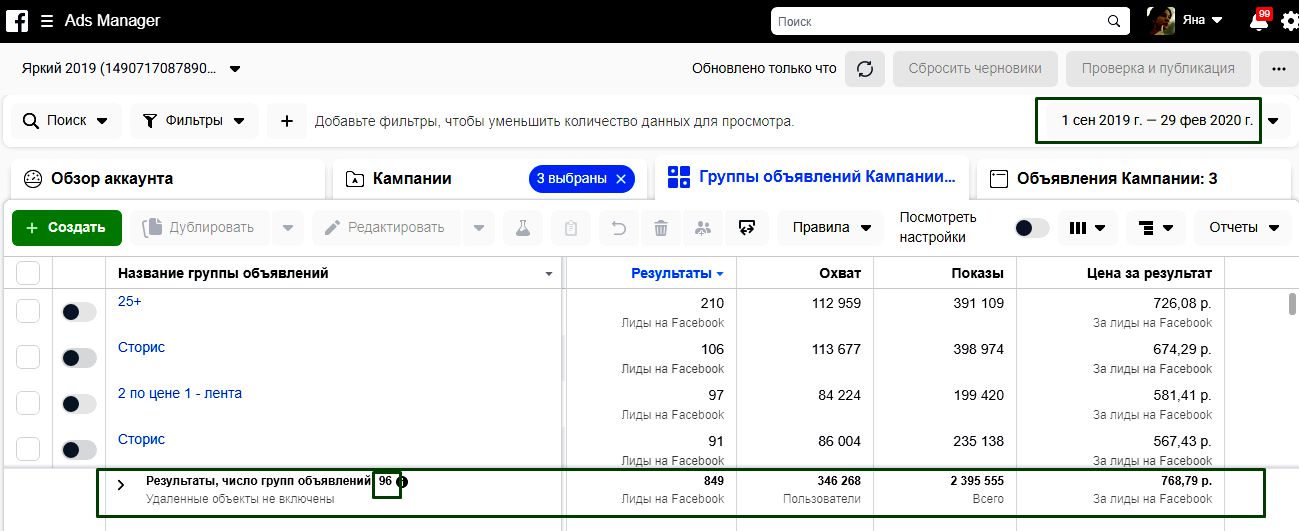Open the Объявления Кампании tab
The image size is (1299, 531).
1116,179
